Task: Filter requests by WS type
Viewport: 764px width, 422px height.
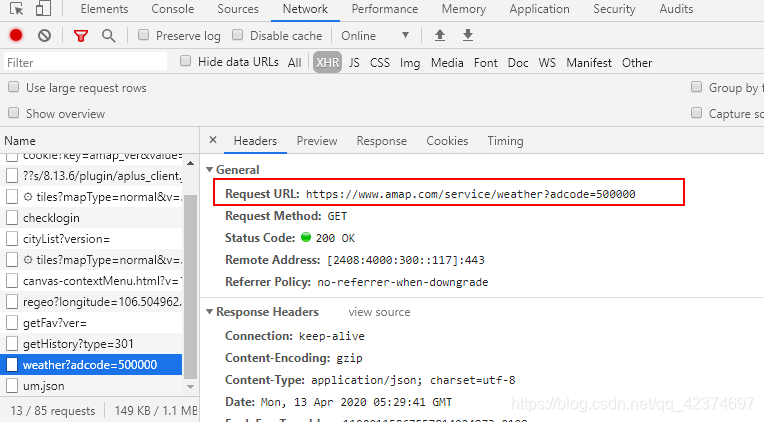Action: click(547, 63)
